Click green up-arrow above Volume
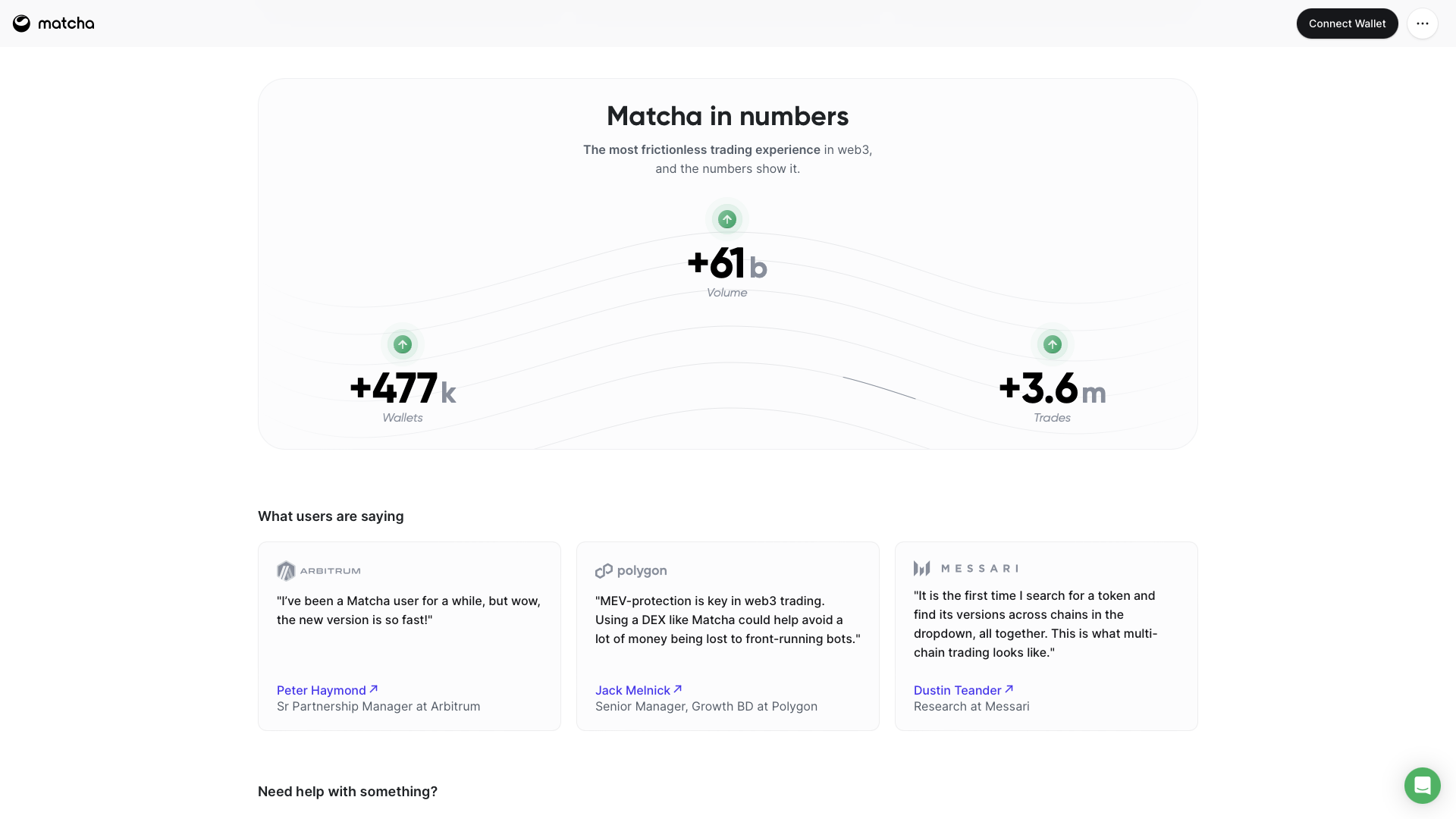 pyautogui.click(x=727, y=219)
